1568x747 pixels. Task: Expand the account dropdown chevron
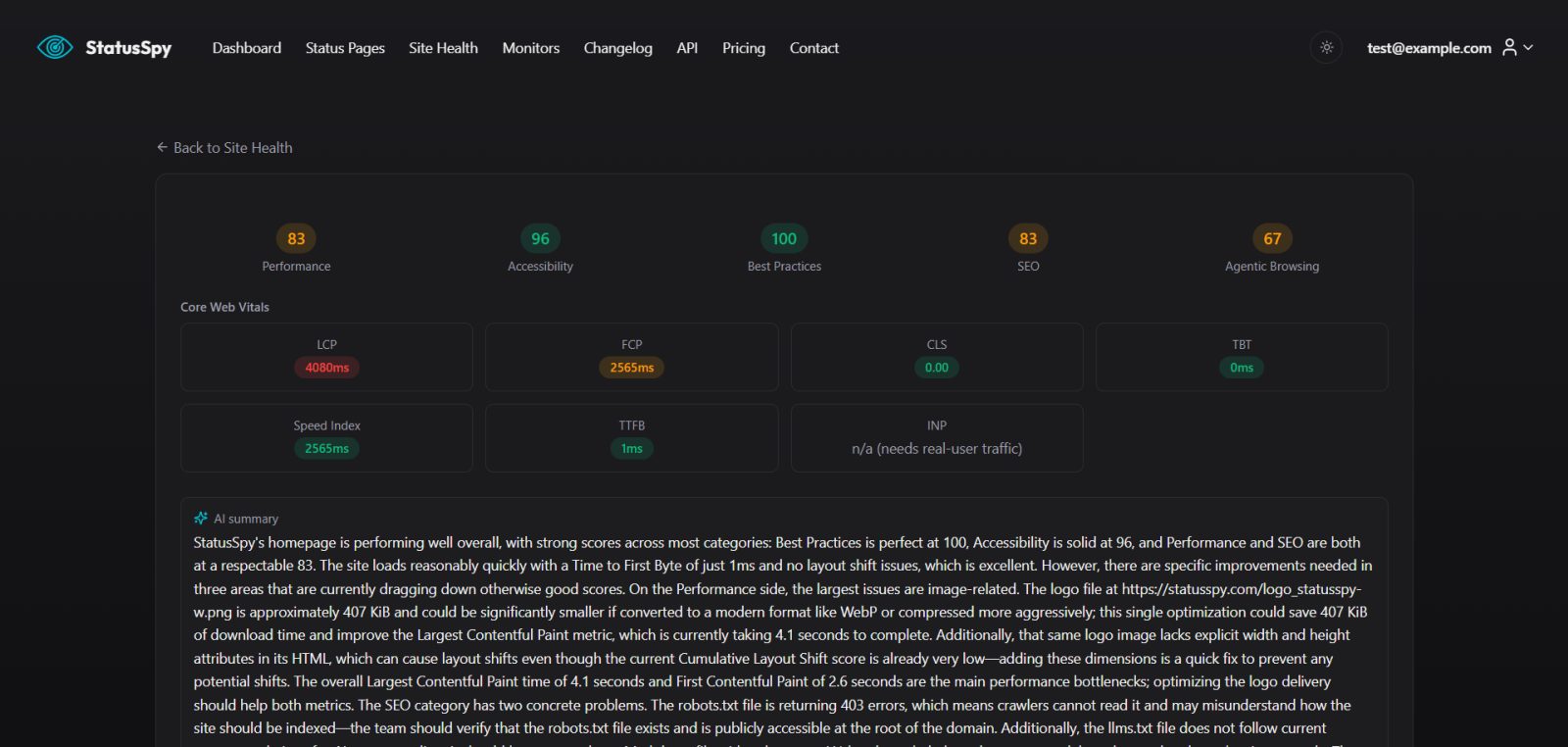[1528, 47]
